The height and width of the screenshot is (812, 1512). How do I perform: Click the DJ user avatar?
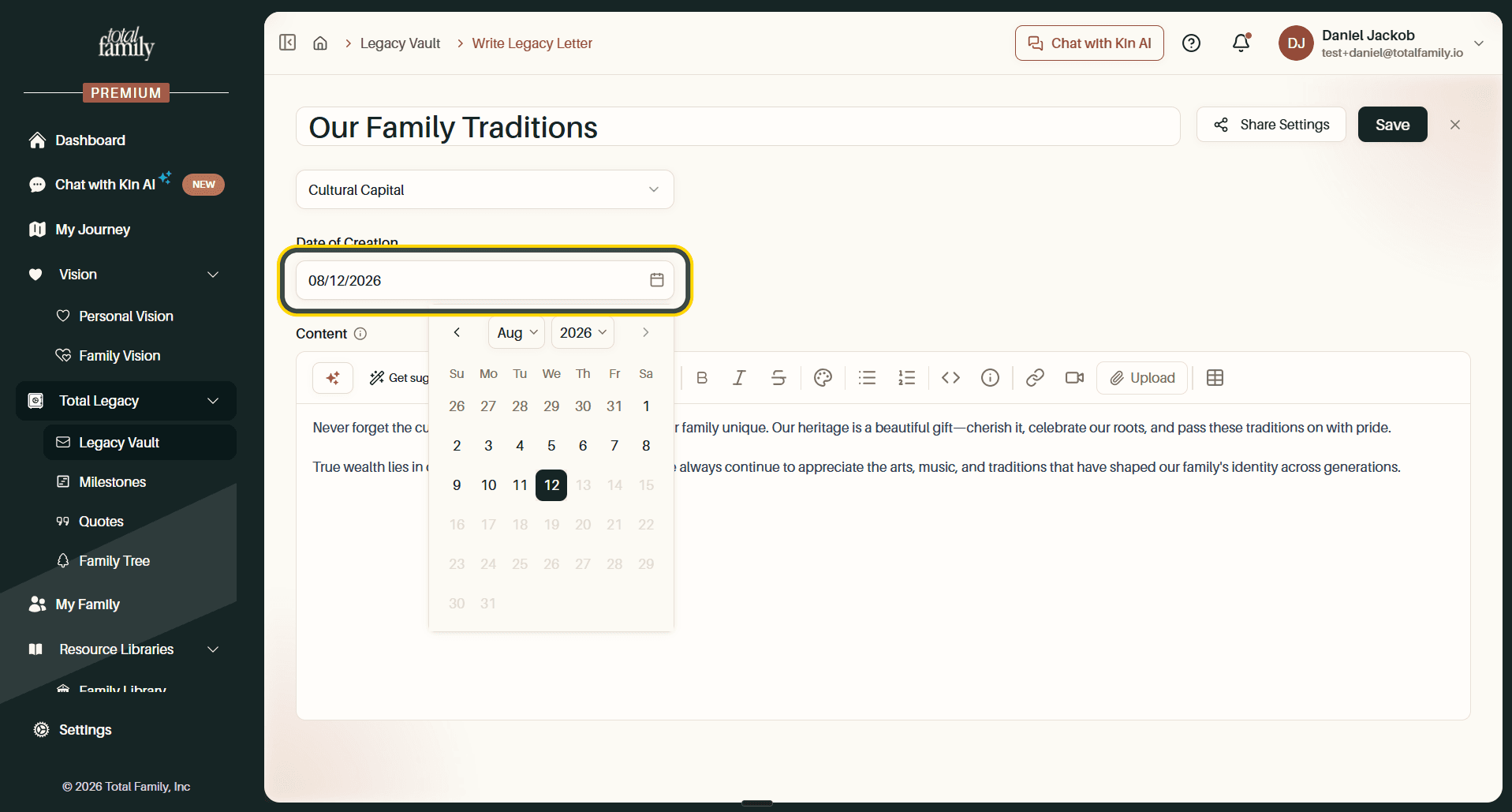click(1296, 43)
